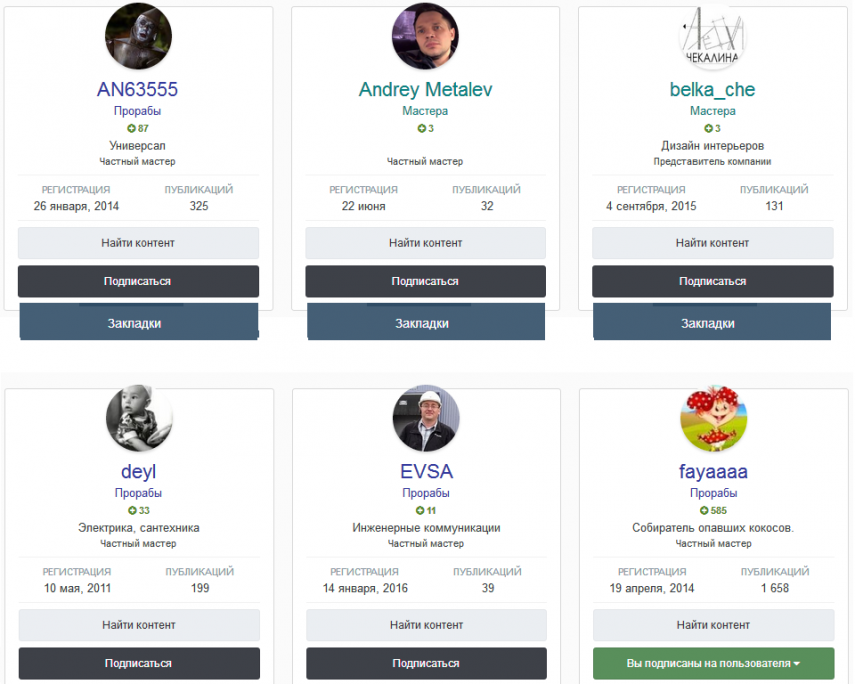Open AN63555's profile avatar
Viewport: 855px width, 684px height.
pyautogui.click(x=138, y=37)
